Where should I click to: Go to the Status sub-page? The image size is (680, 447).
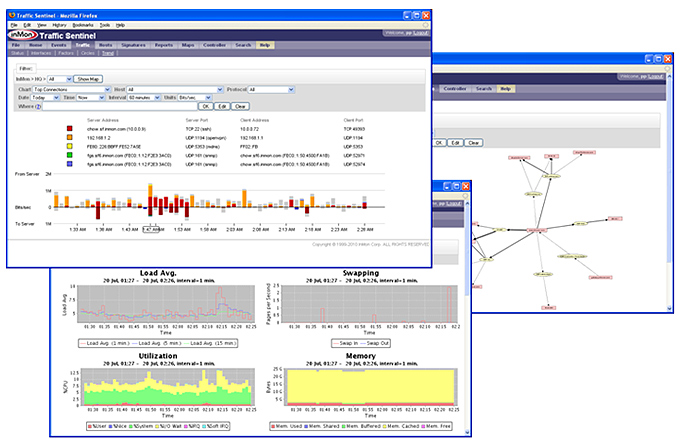click(17, 53)
